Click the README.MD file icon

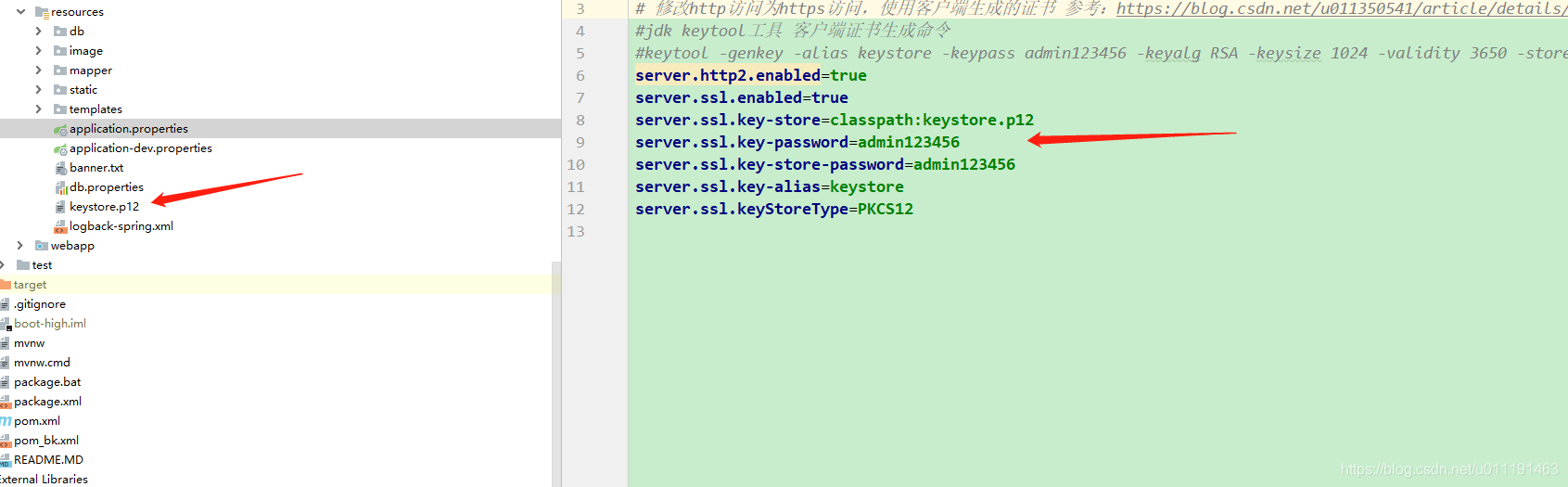click(6, 460)
